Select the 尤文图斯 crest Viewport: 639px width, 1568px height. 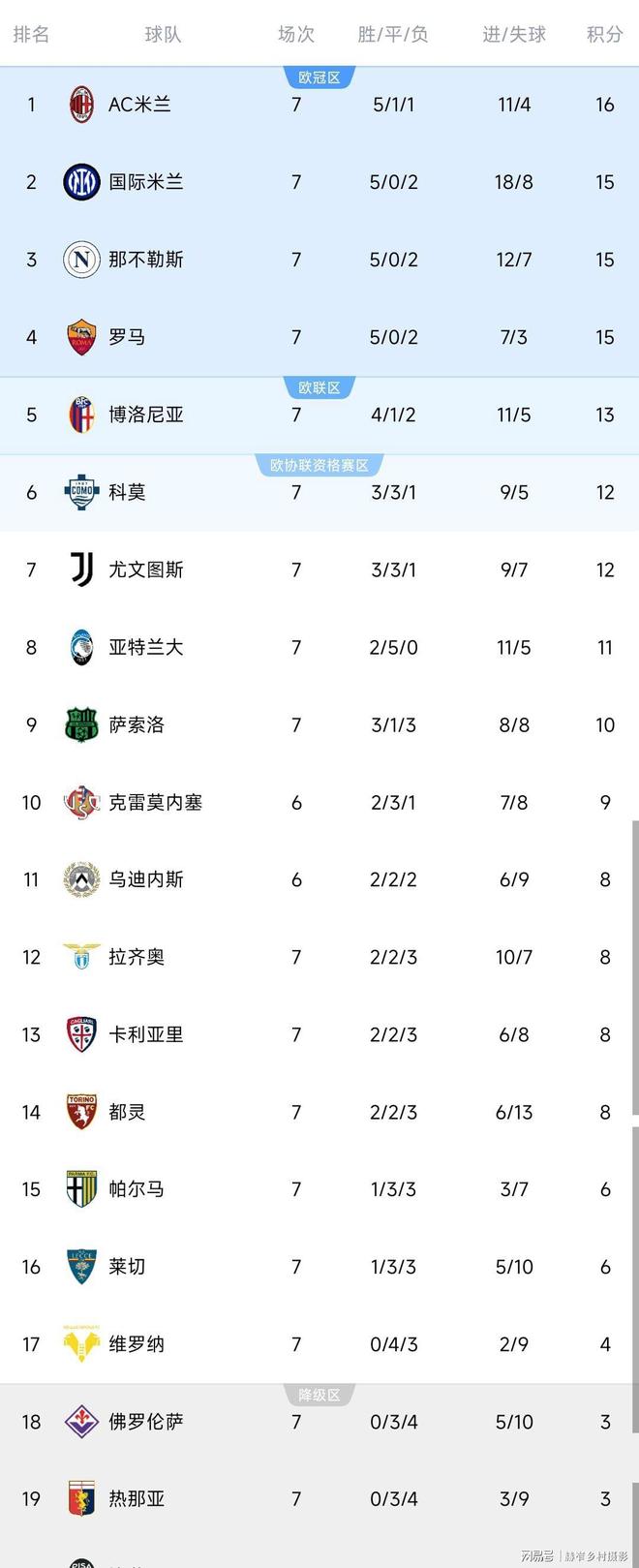tap(80, 569)
